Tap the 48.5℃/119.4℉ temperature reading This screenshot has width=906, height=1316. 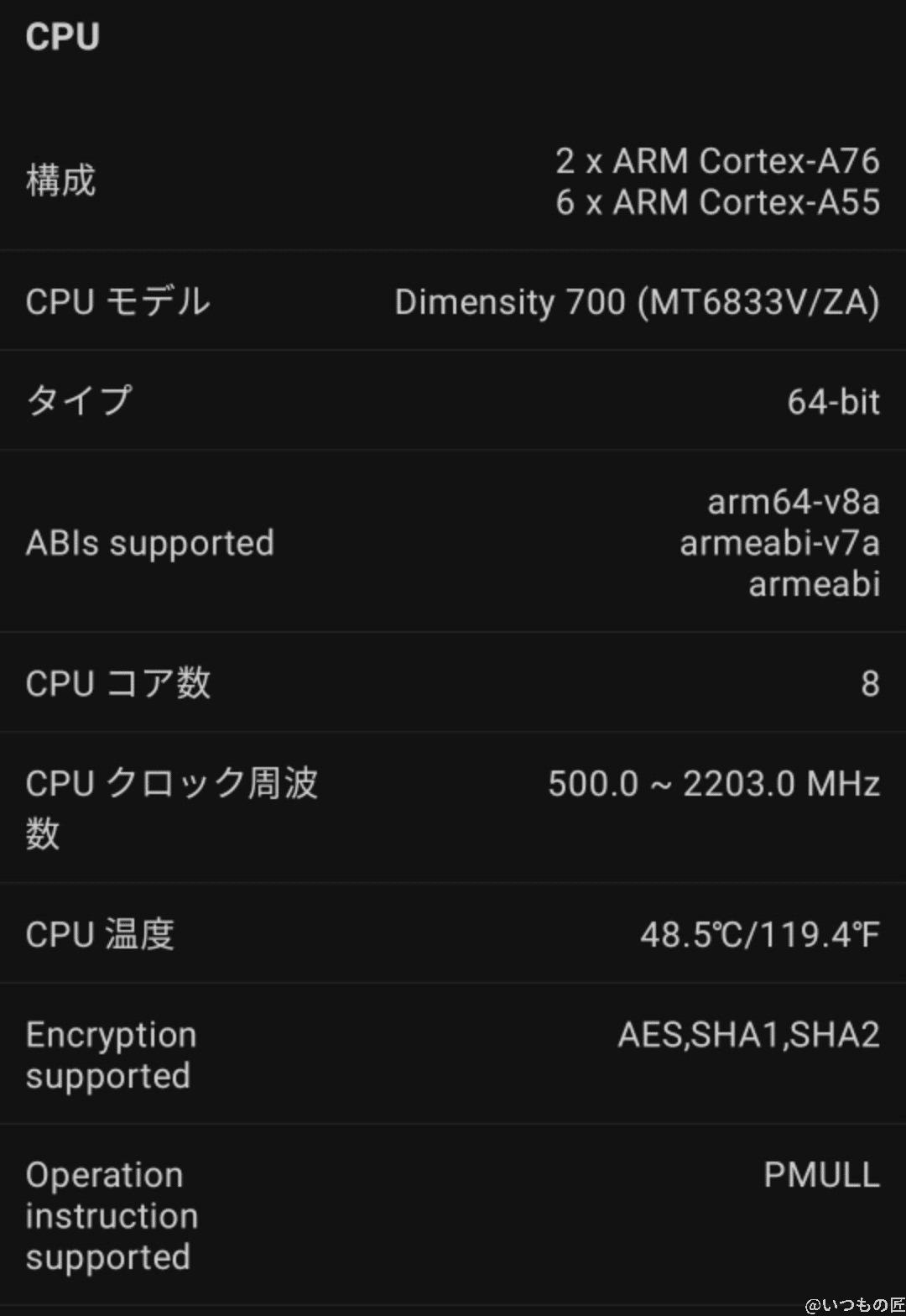point(759,934)
